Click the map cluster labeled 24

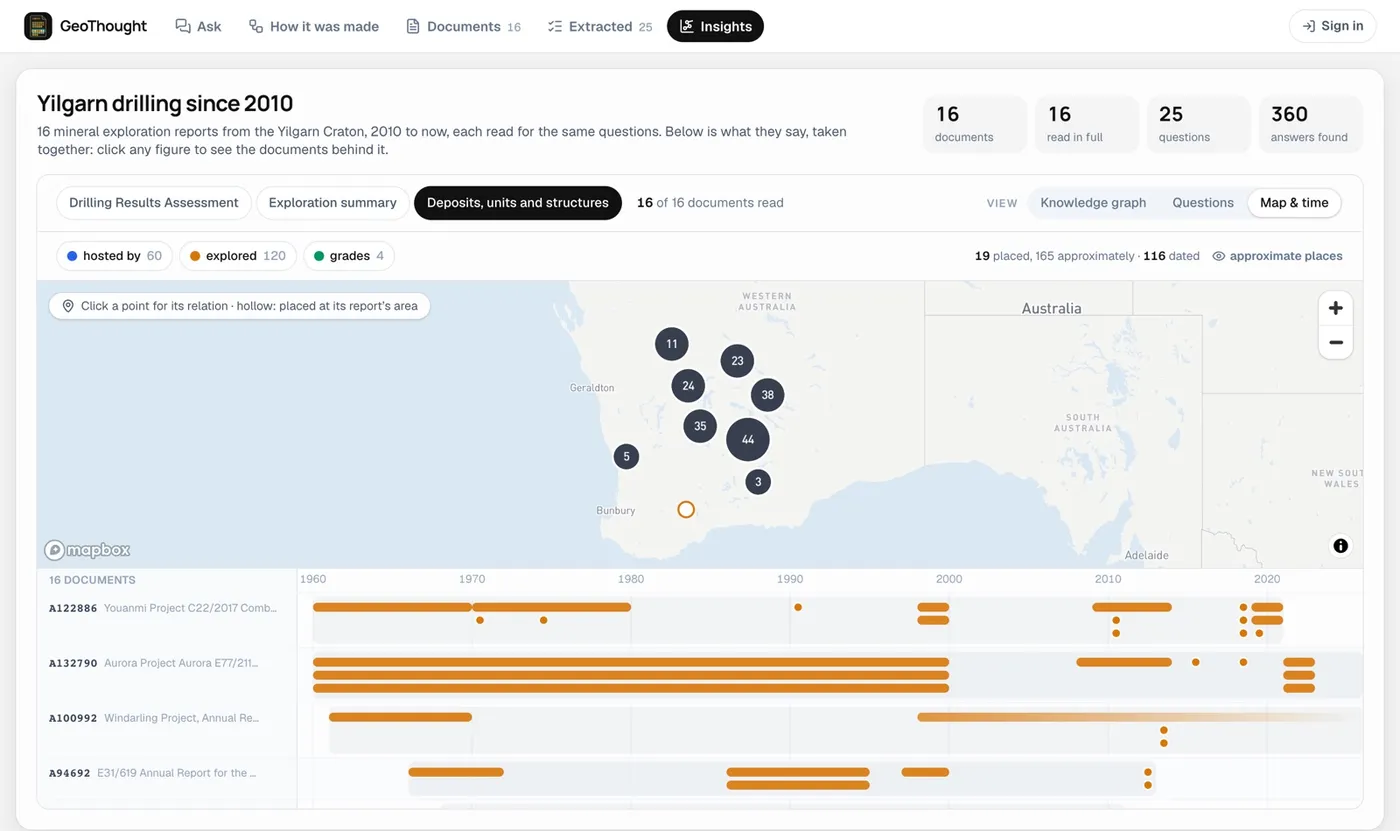click(x=688, y=386)
